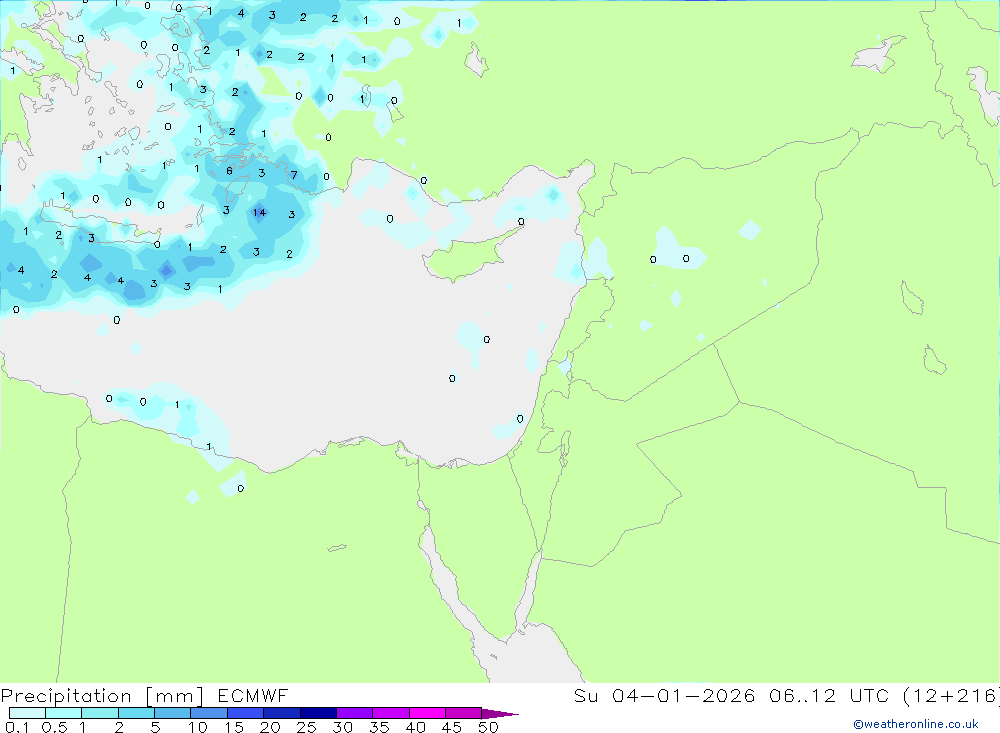This screenshot has height=733, width=1000.
Task: Click the 40–45 mm magenta legend box
Action: (x=427, y=713)
